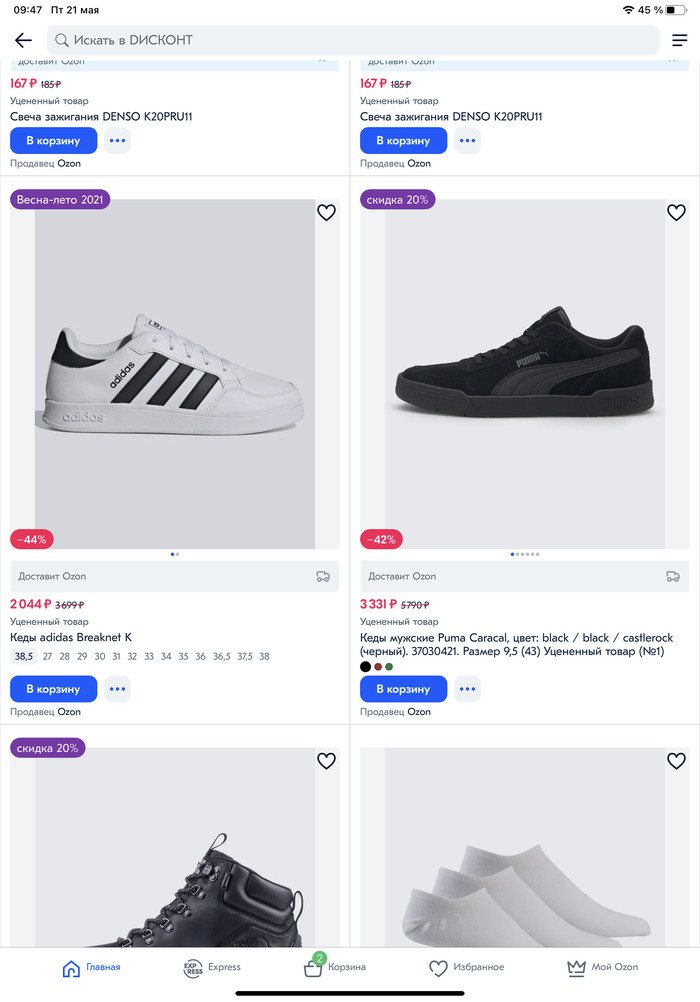Add adidas Breaknet K to cart
The width and height of the screenshot is (700, 1002).
coord(53,689)
